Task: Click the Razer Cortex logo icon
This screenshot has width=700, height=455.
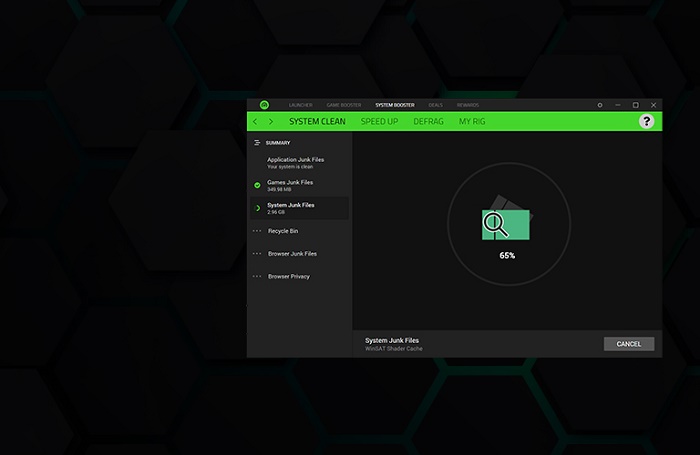Action: click(x=264, y=105)
